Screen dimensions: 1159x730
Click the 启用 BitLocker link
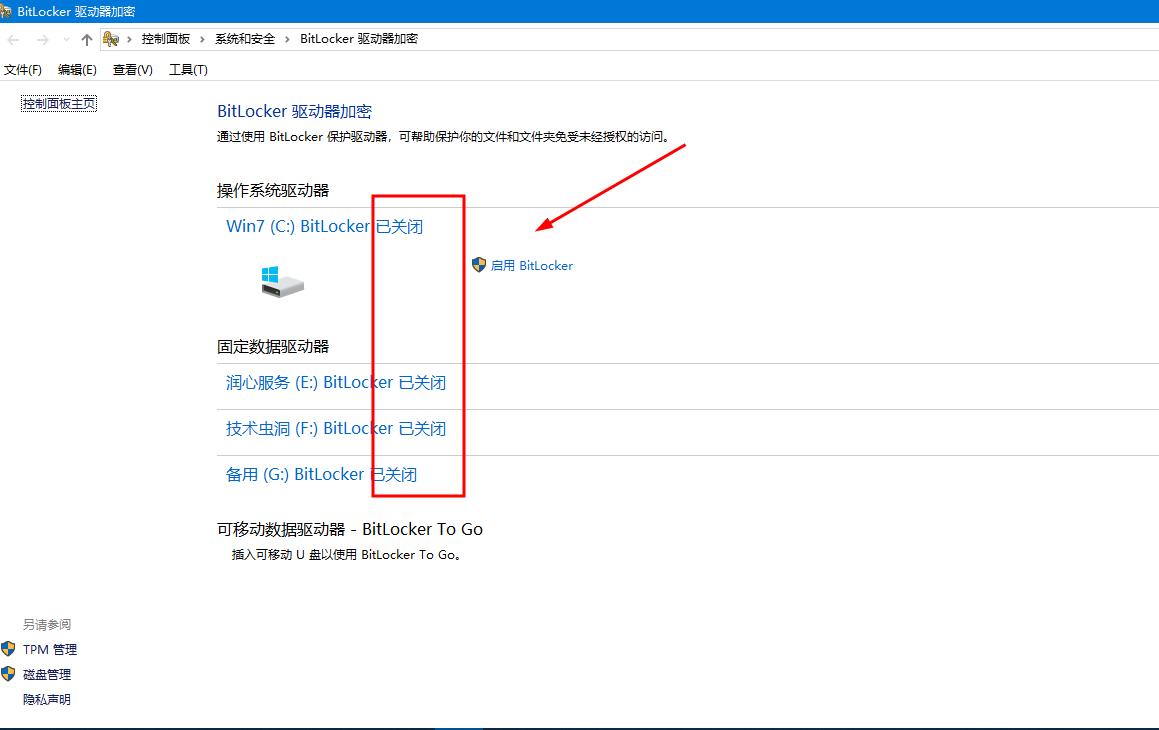click(x=532, y=265)
